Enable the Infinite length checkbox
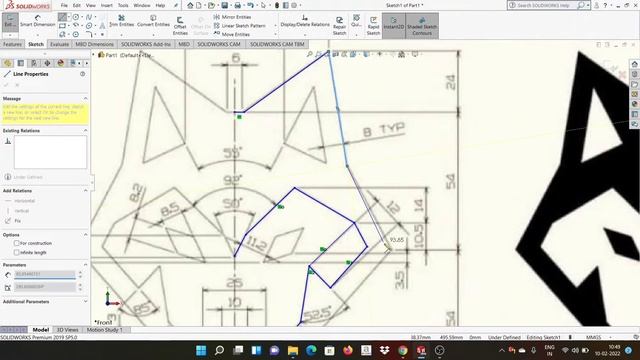The width and height of the screenshot is (640, 360). pyautogui.click(x=17, y=253)
